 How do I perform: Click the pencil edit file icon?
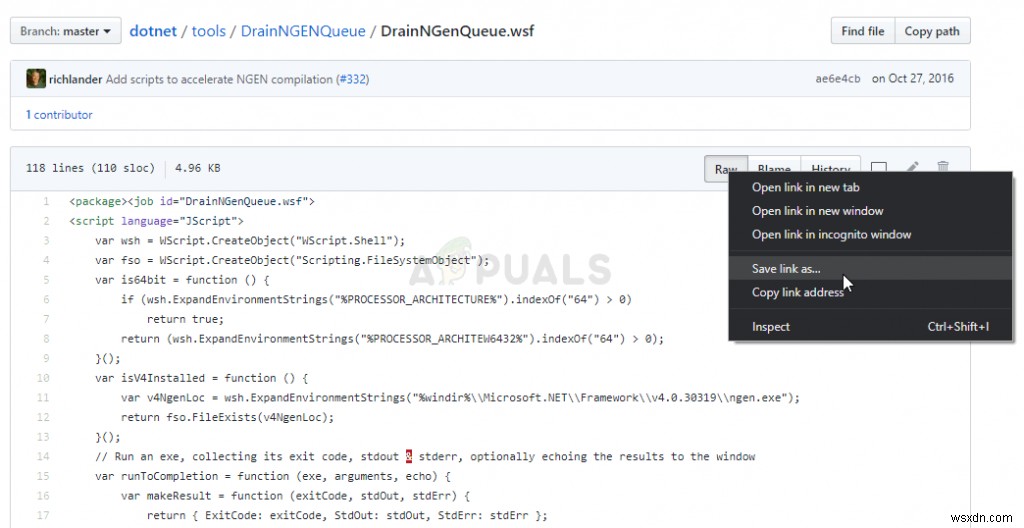912,167
